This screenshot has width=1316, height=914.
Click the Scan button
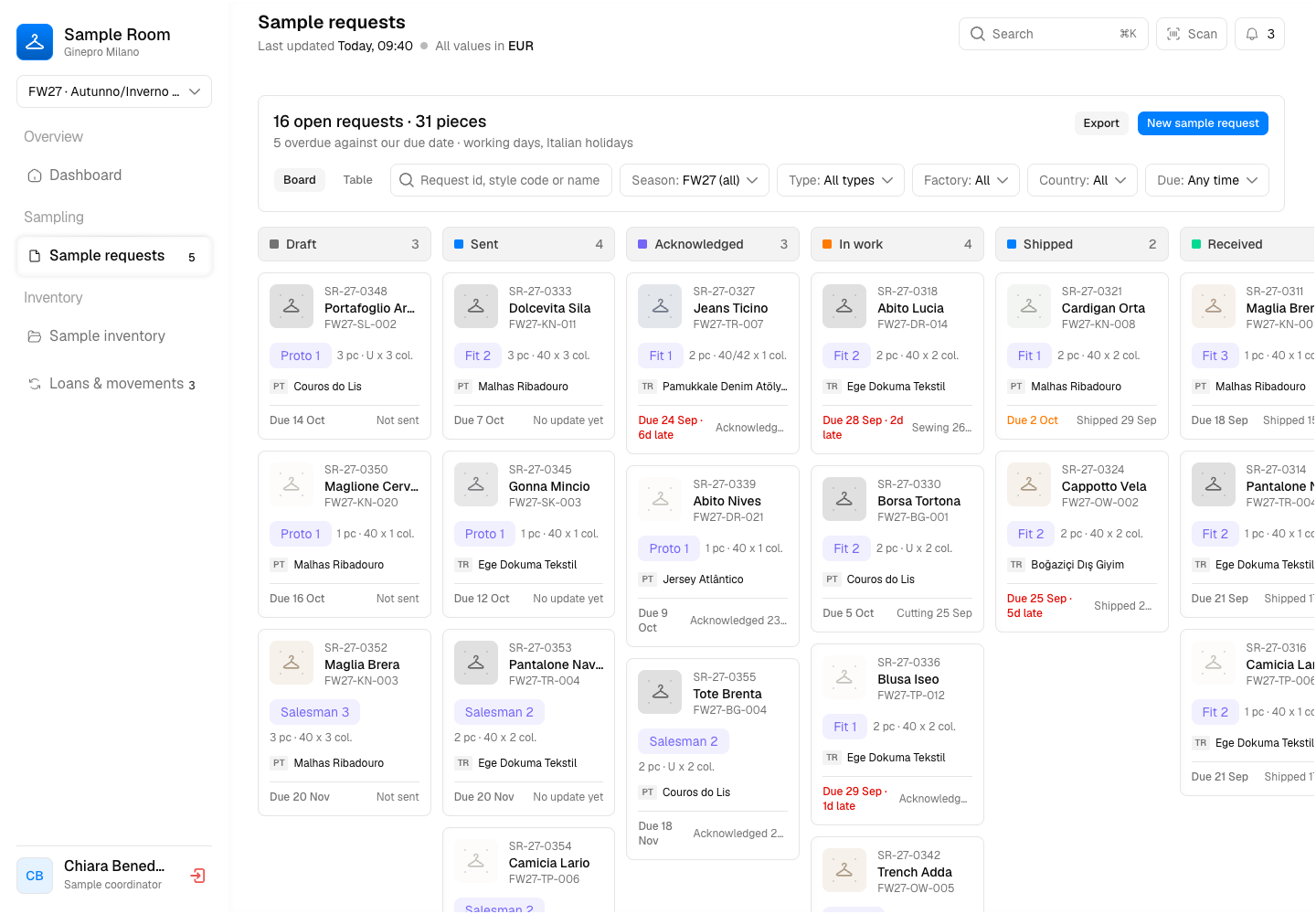point(1192,34)
